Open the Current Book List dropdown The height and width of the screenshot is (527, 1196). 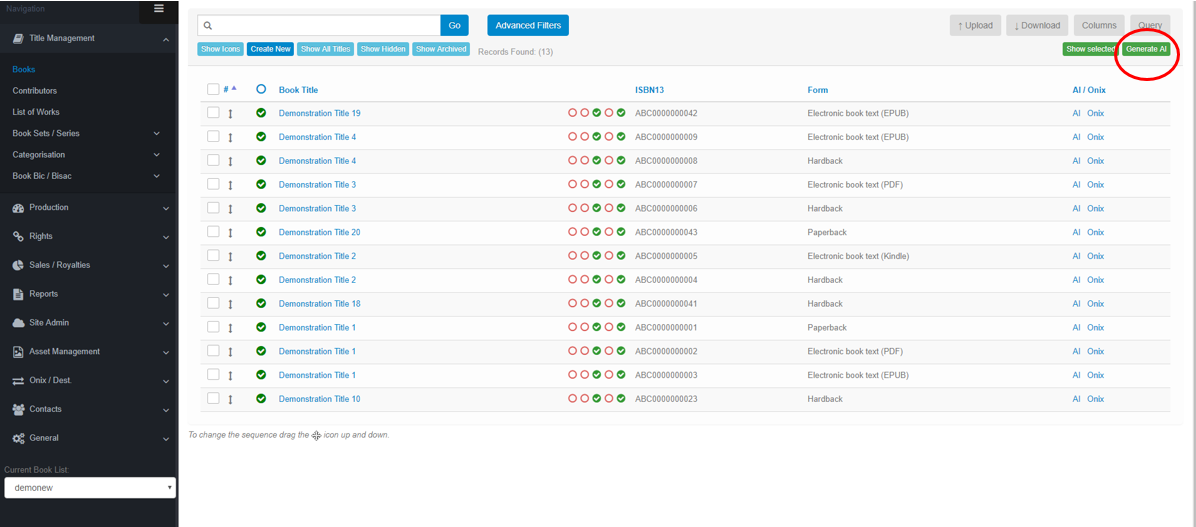90,487
